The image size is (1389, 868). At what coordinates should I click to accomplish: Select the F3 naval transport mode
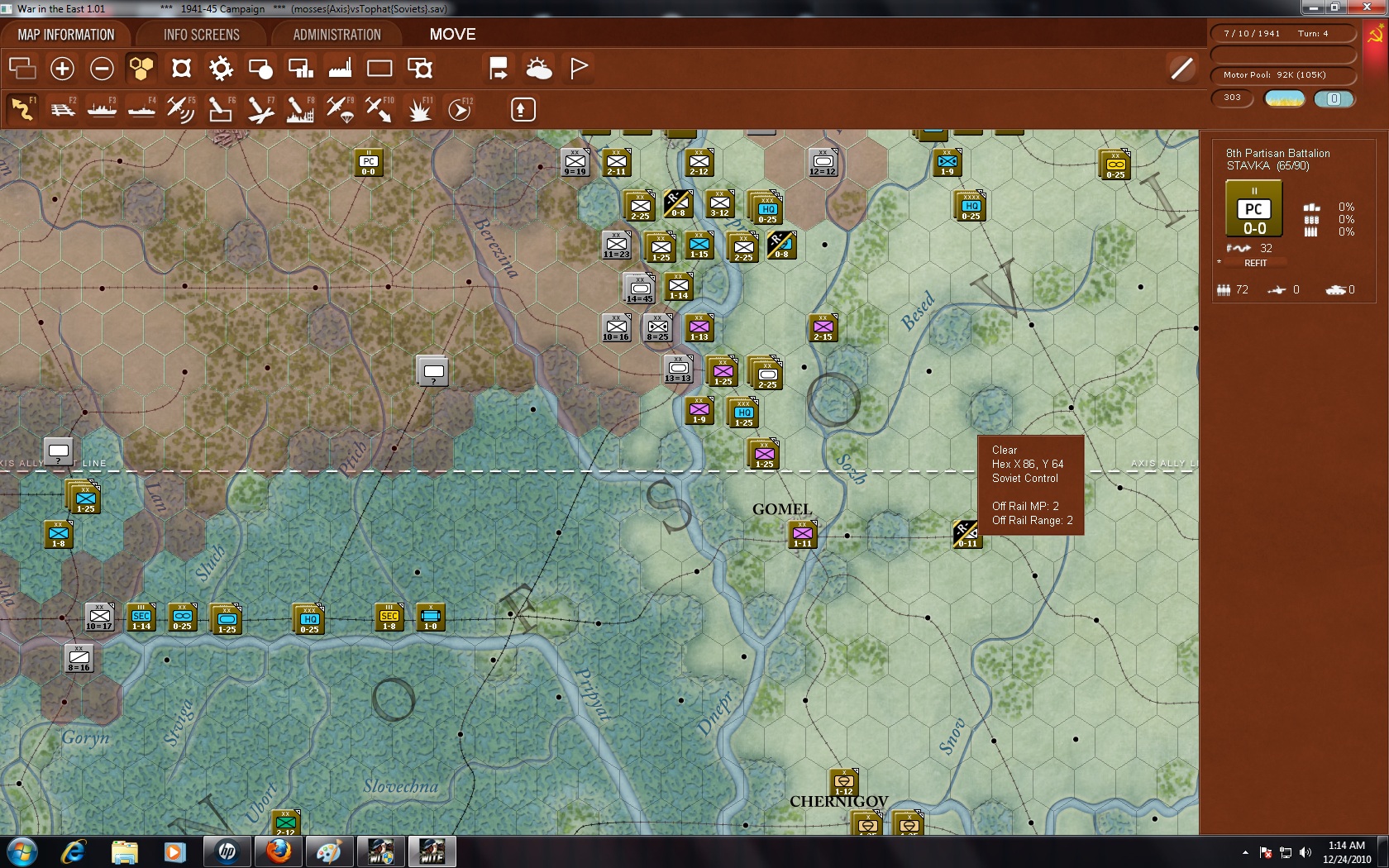[102, 109]
